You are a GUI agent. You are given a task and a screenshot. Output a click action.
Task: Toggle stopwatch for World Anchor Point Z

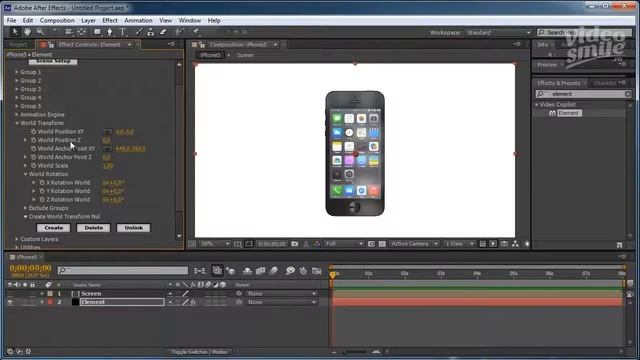33,157
